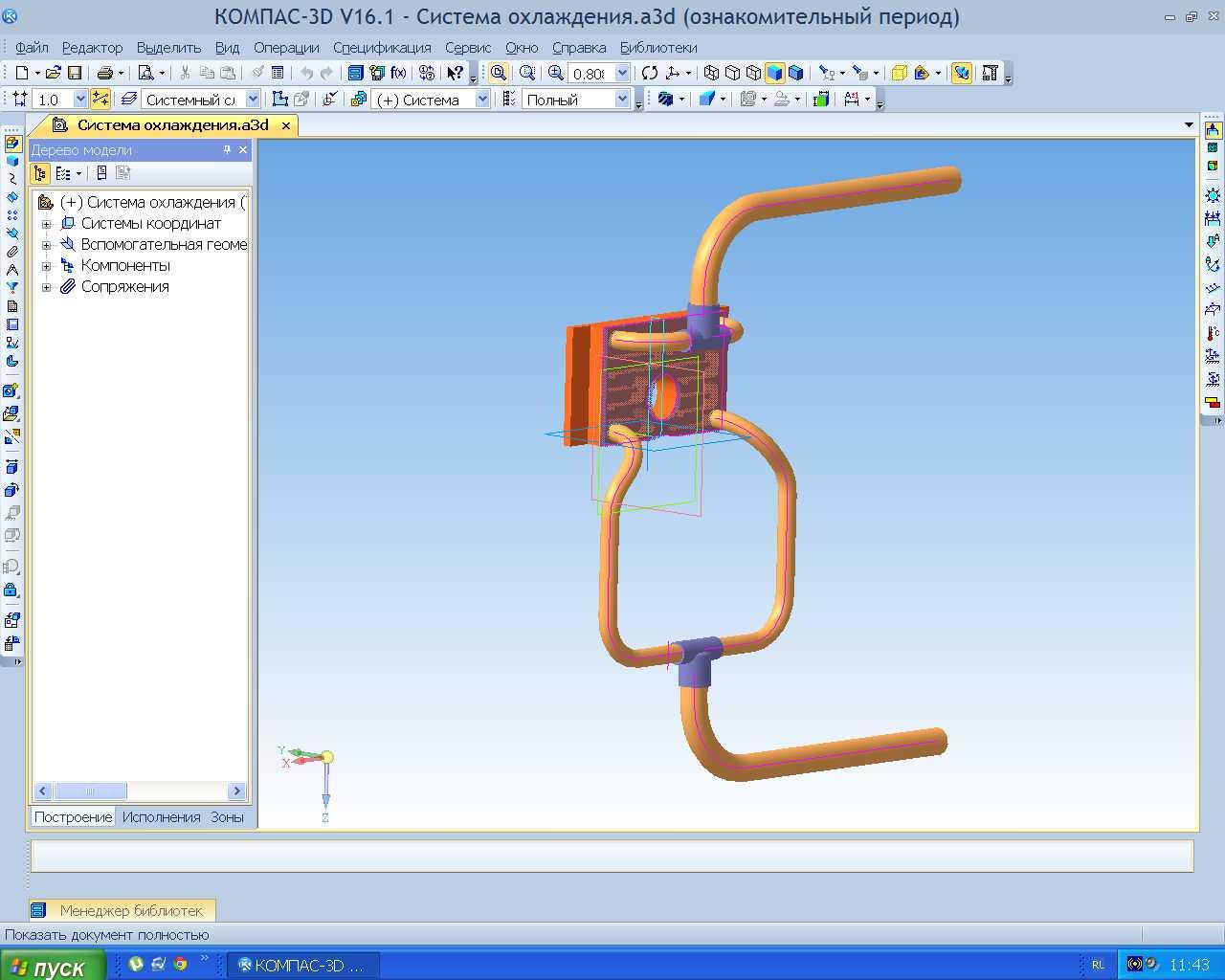Click the Rotate view icon
The height and width of the screenshot is (980, 1225).
(x=650, y=73)
